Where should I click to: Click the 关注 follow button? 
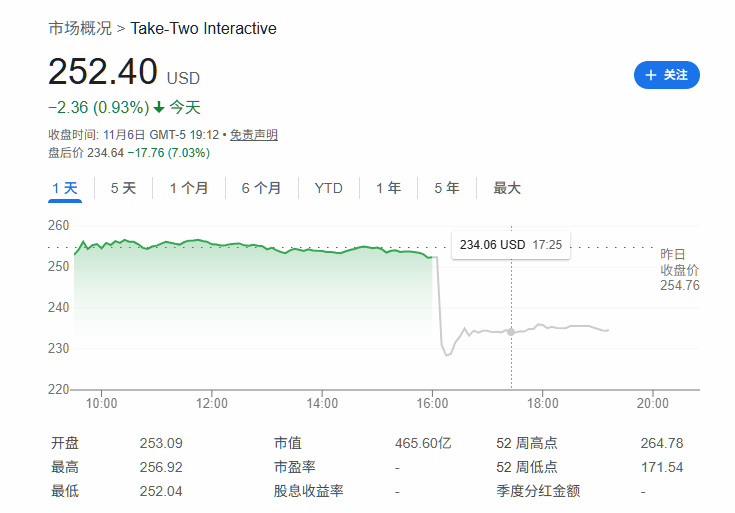click(x=667, y=75)
